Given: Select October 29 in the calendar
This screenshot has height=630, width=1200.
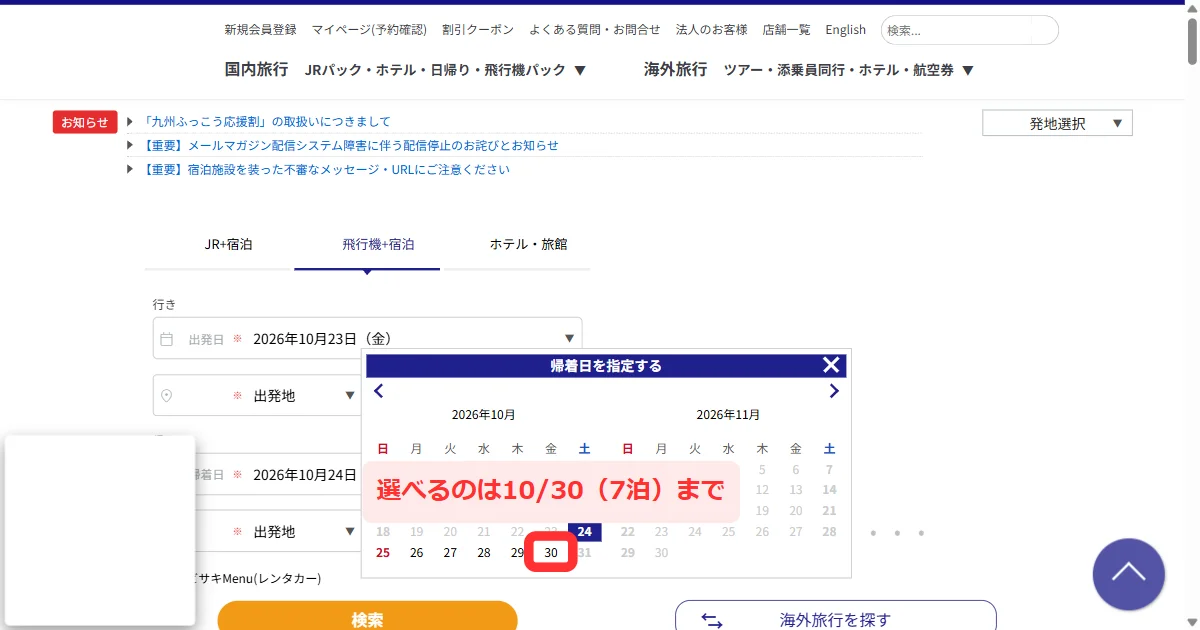Looking at the screenshot, I should [517, 552].
